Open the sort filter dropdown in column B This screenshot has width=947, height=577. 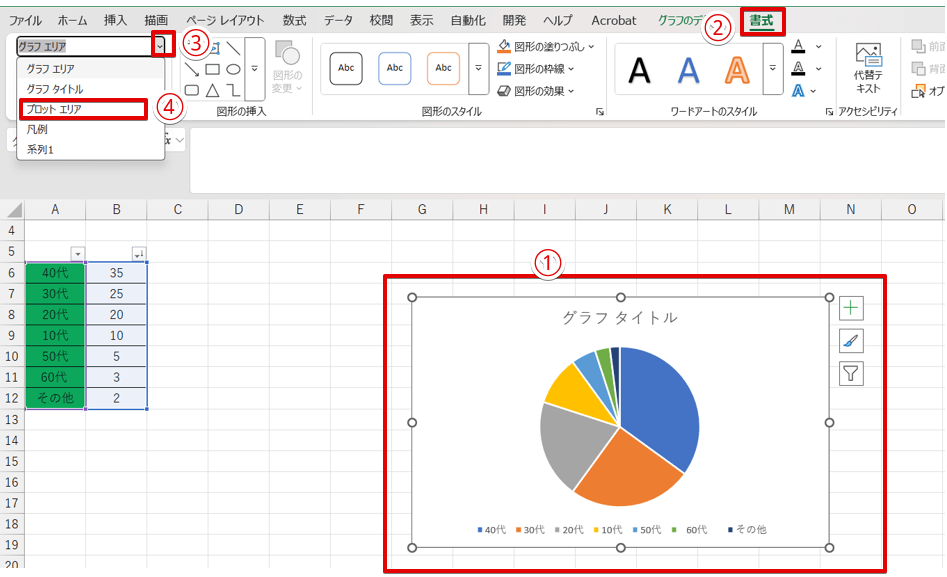[139, 254]
